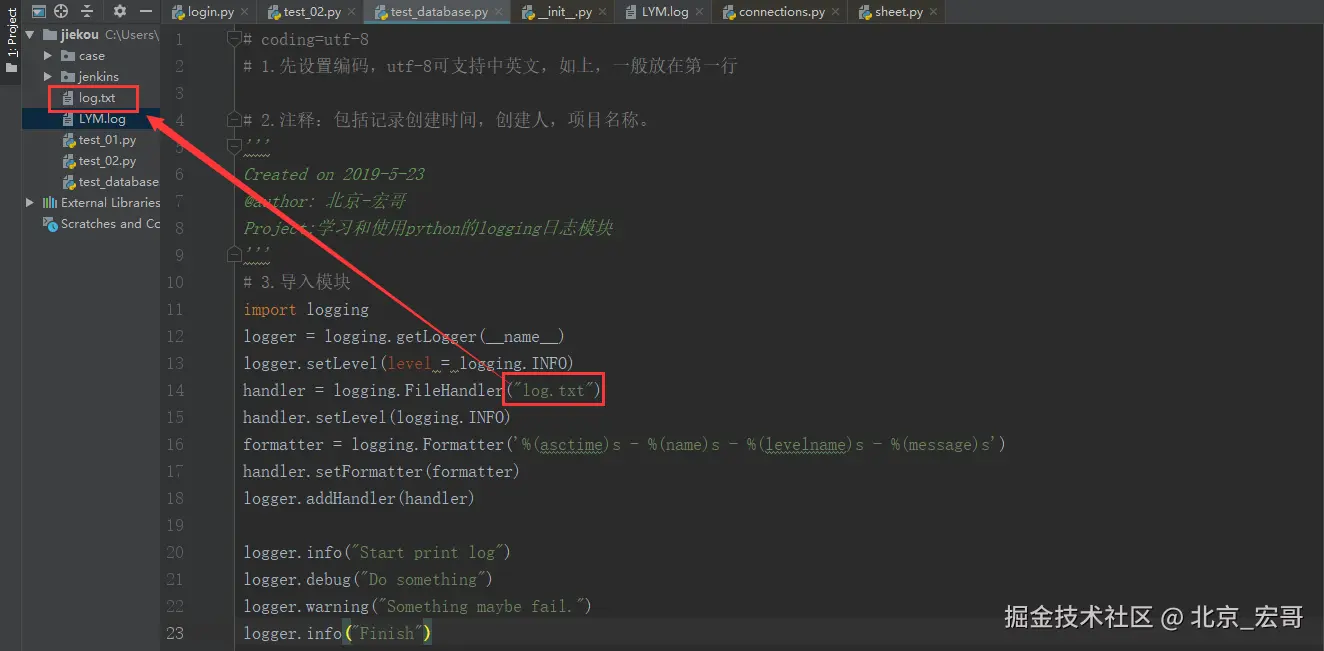Switch to the login.py editor tab

point(210,12)
